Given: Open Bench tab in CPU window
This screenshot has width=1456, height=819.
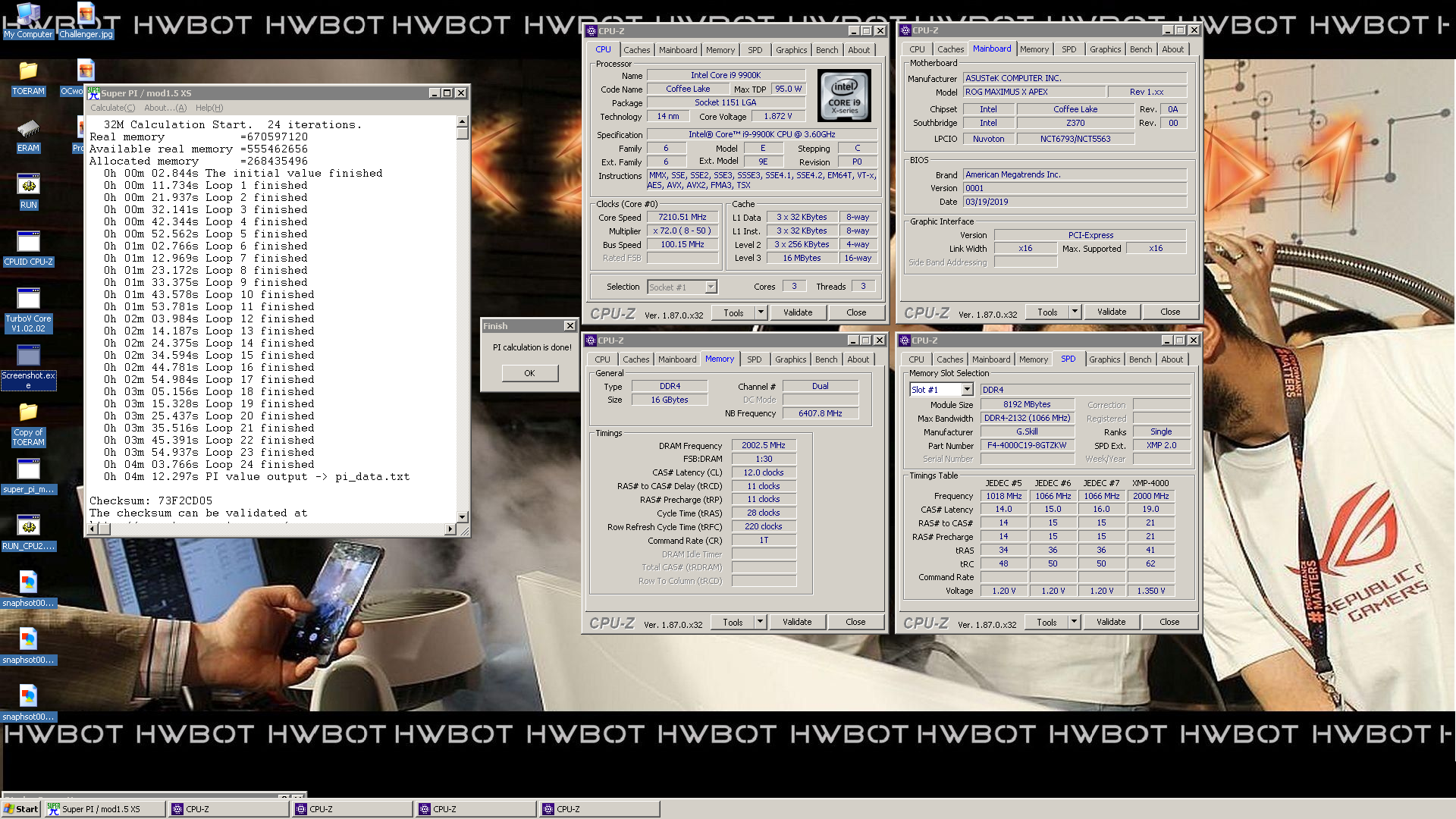Looking at the screenshot, I should (827, 50).
